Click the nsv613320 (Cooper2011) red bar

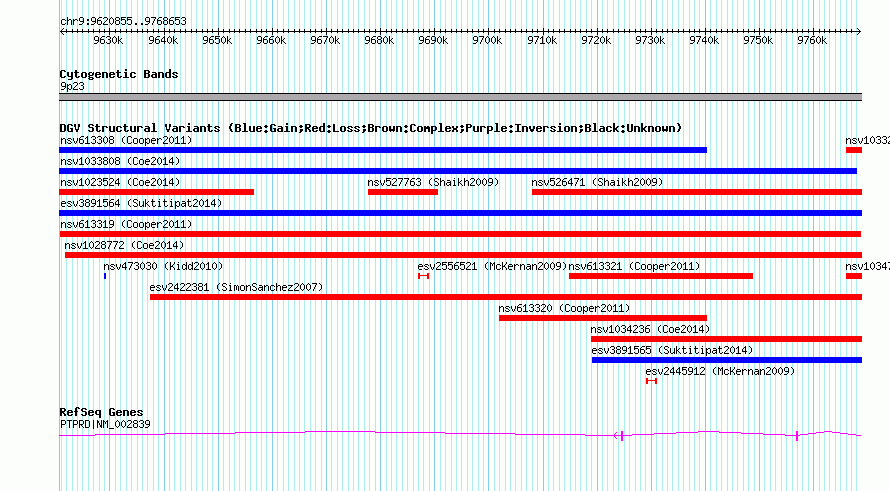click(x=603, y=318)
